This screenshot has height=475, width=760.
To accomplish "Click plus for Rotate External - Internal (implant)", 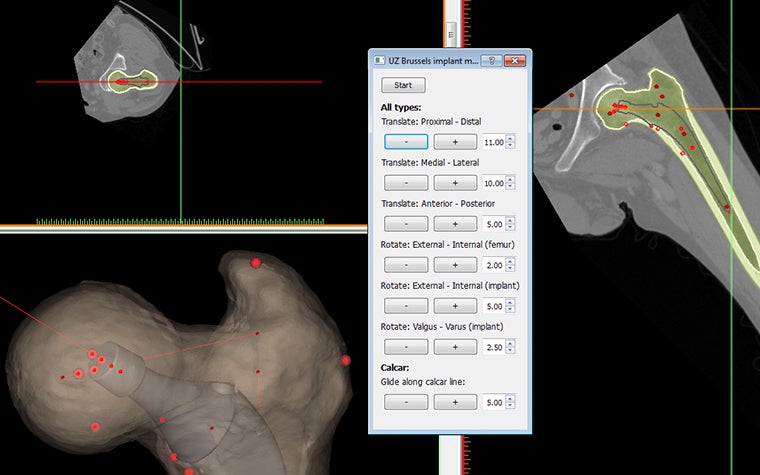I will coord(455,306).
